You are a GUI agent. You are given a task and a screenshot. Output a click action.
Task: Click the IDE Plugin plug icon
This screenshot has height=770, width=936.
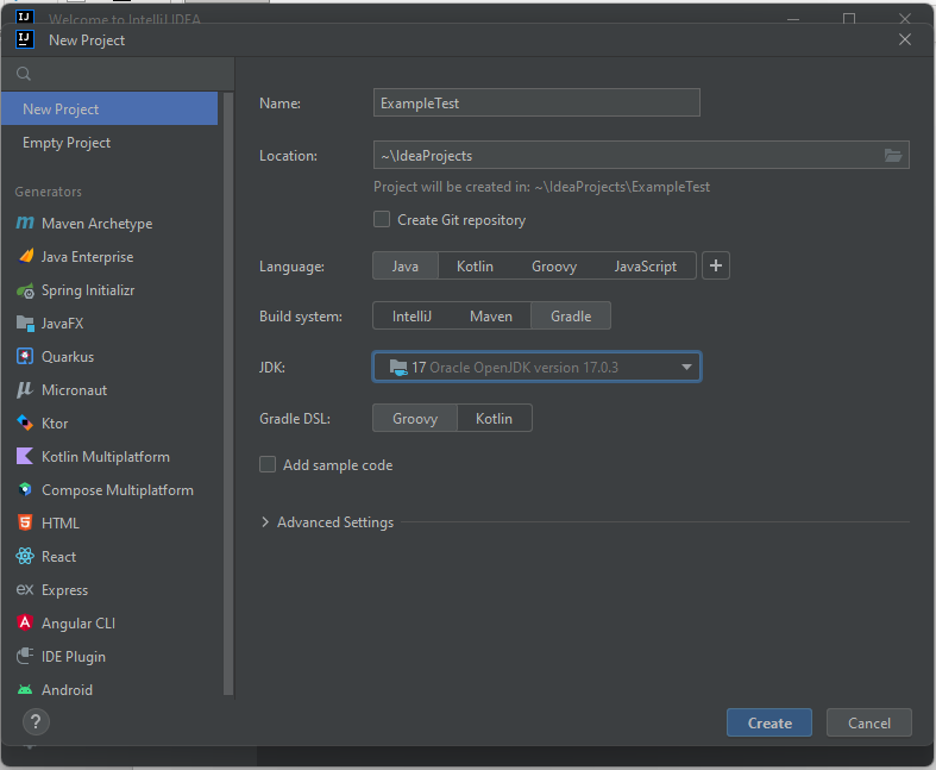tap(25, 656)
